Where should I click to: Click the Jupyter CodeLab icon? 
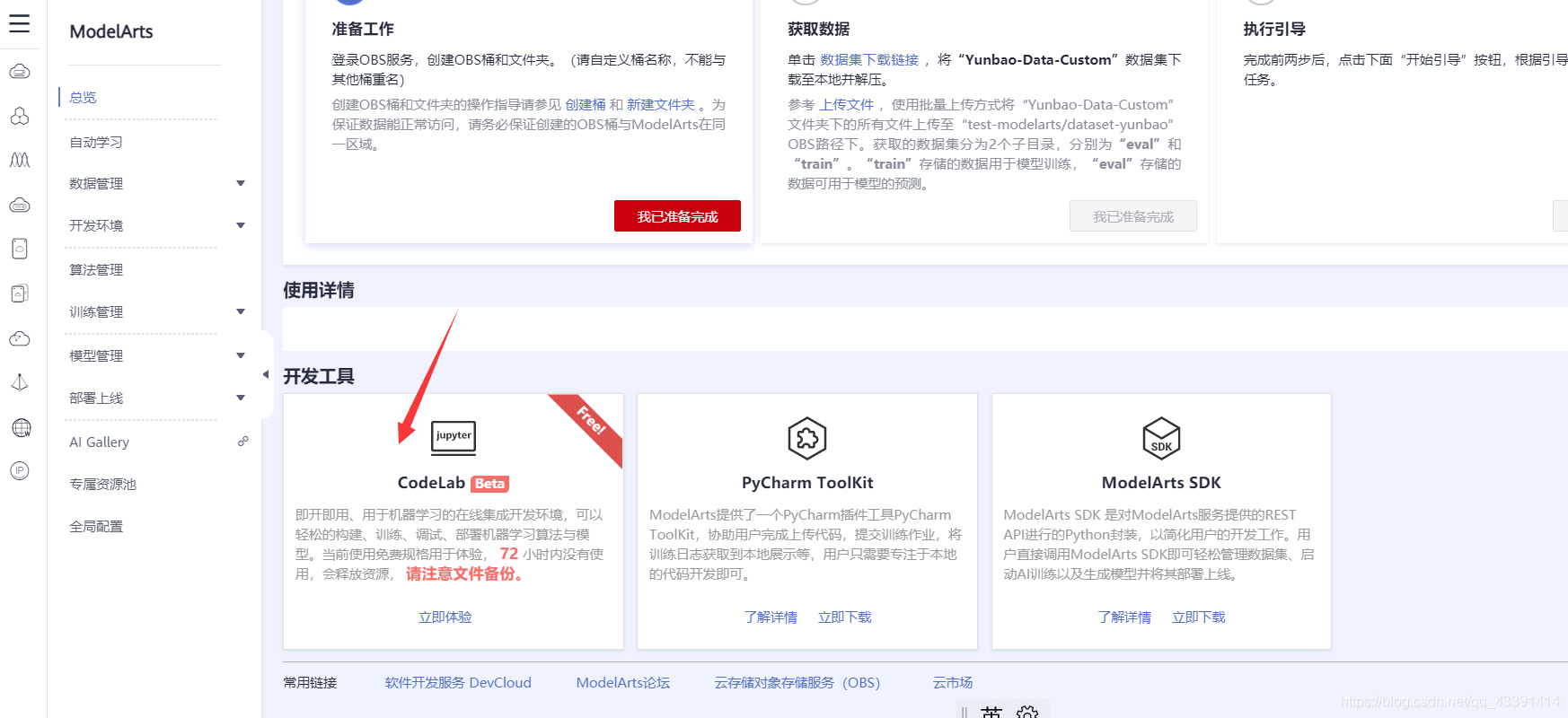454,437
